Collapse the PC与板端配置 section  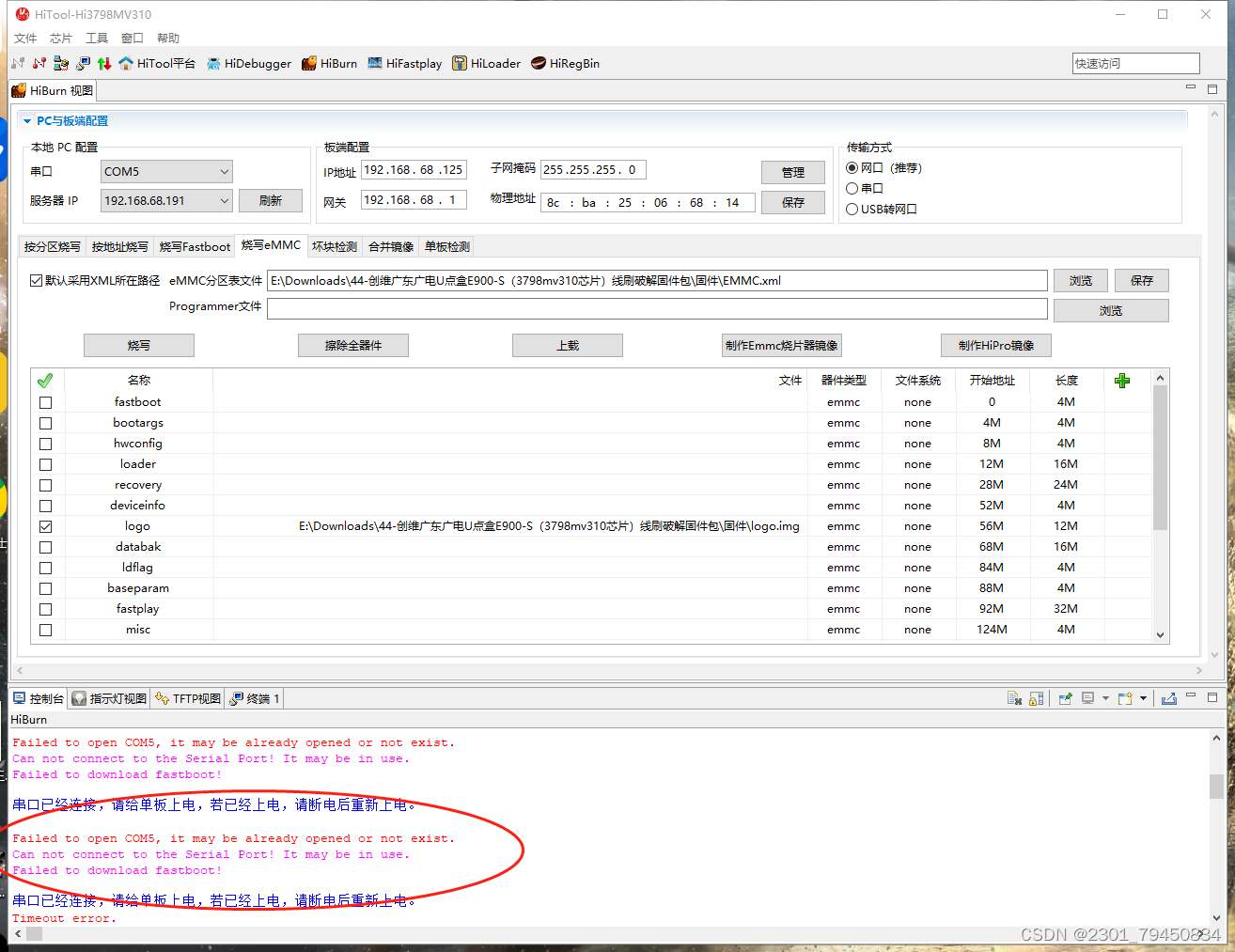click(x=27, y=121)
